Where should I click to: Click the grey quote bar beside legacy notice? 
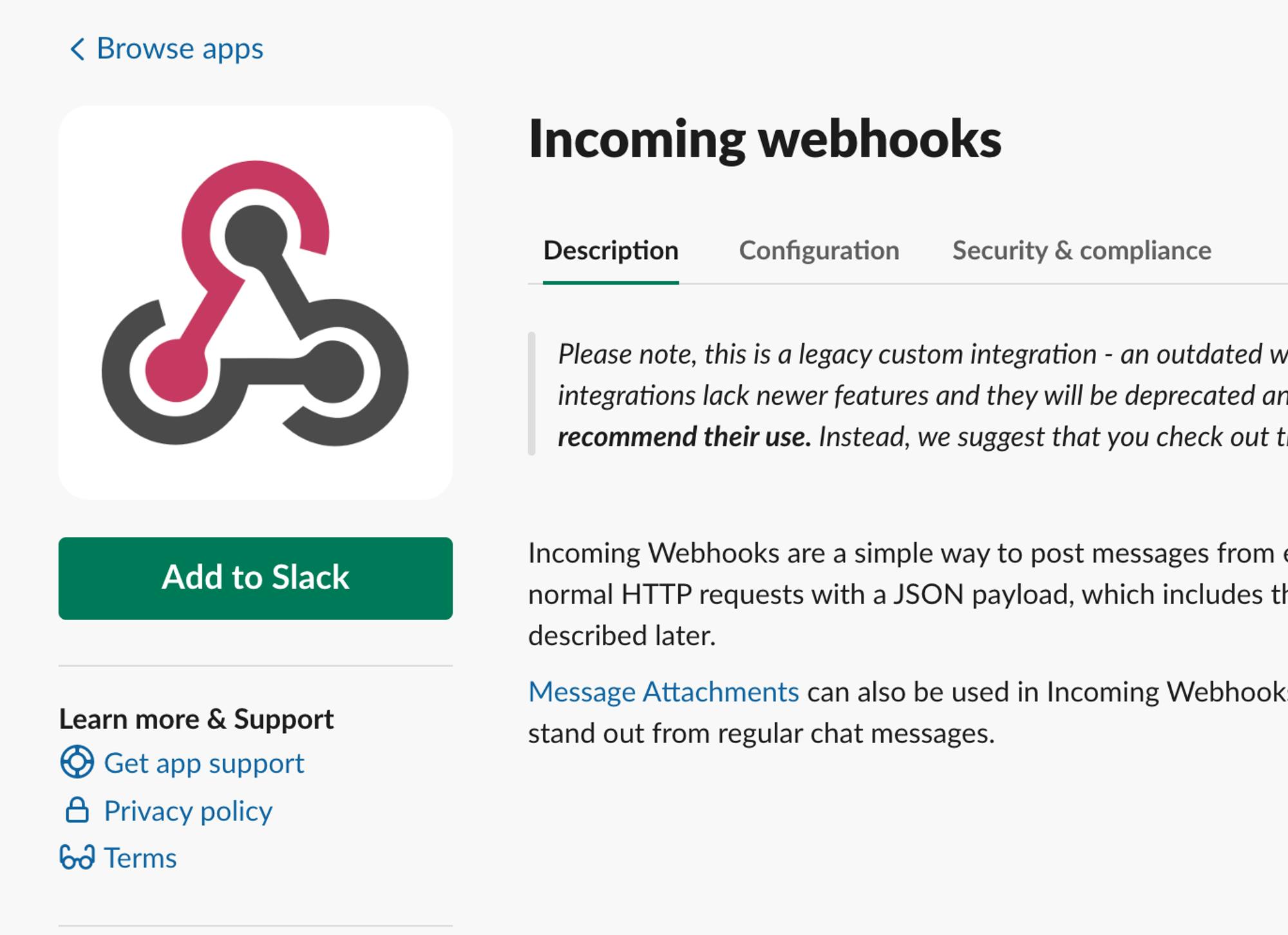[532, 394]
